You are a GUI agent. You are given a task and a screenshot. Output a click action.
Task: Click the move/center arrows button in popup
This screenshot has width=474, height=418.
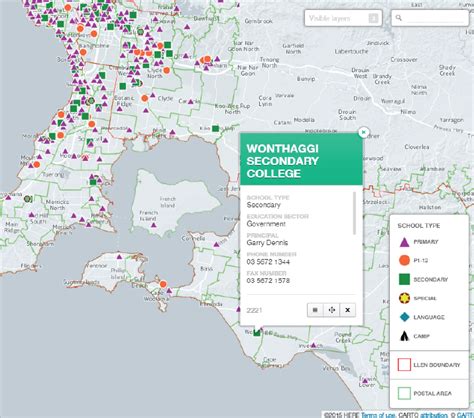332,310
